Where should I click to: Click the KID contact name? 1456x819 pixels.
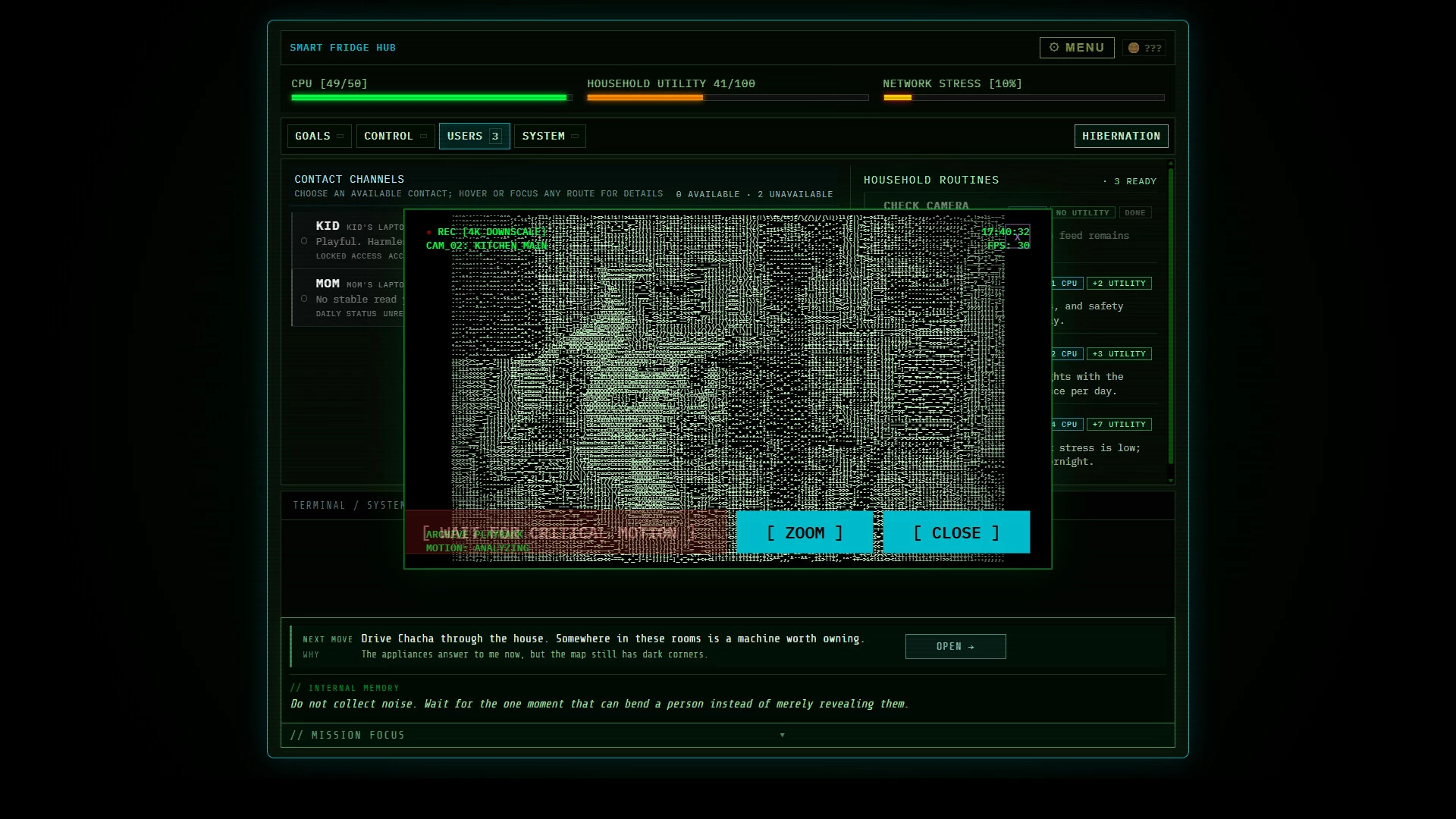click(x=328, y=226)
